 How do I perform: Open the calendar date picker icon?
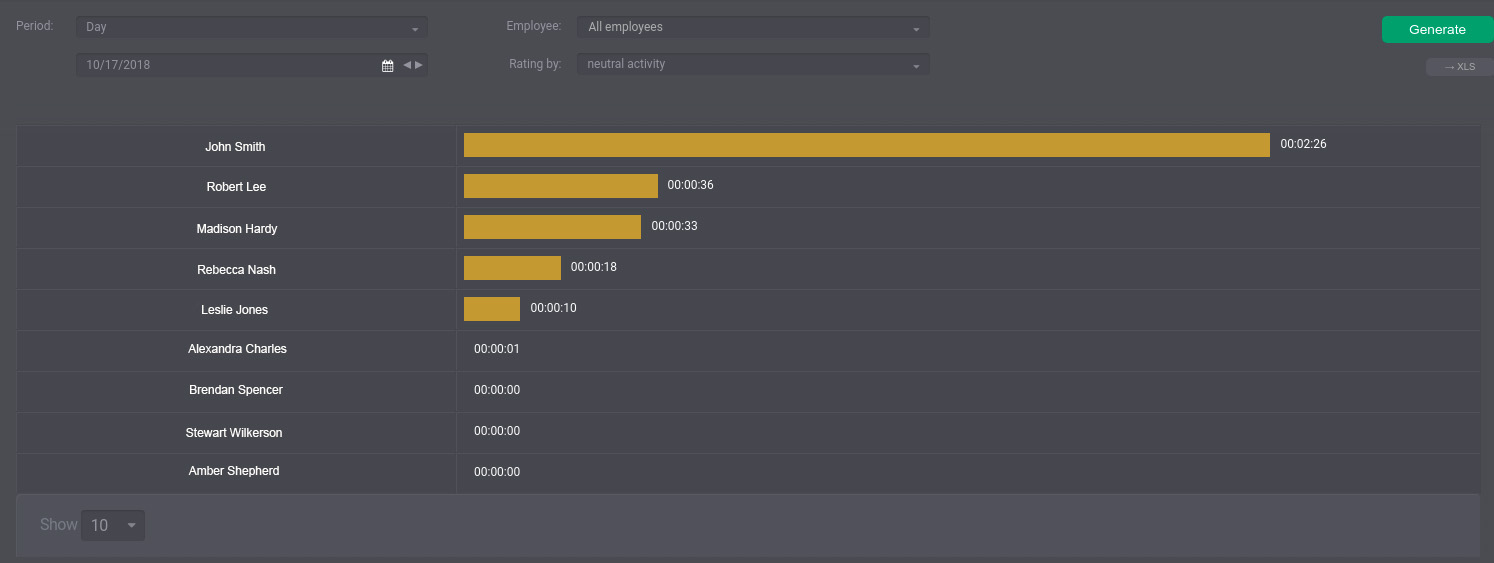point(388,65)
